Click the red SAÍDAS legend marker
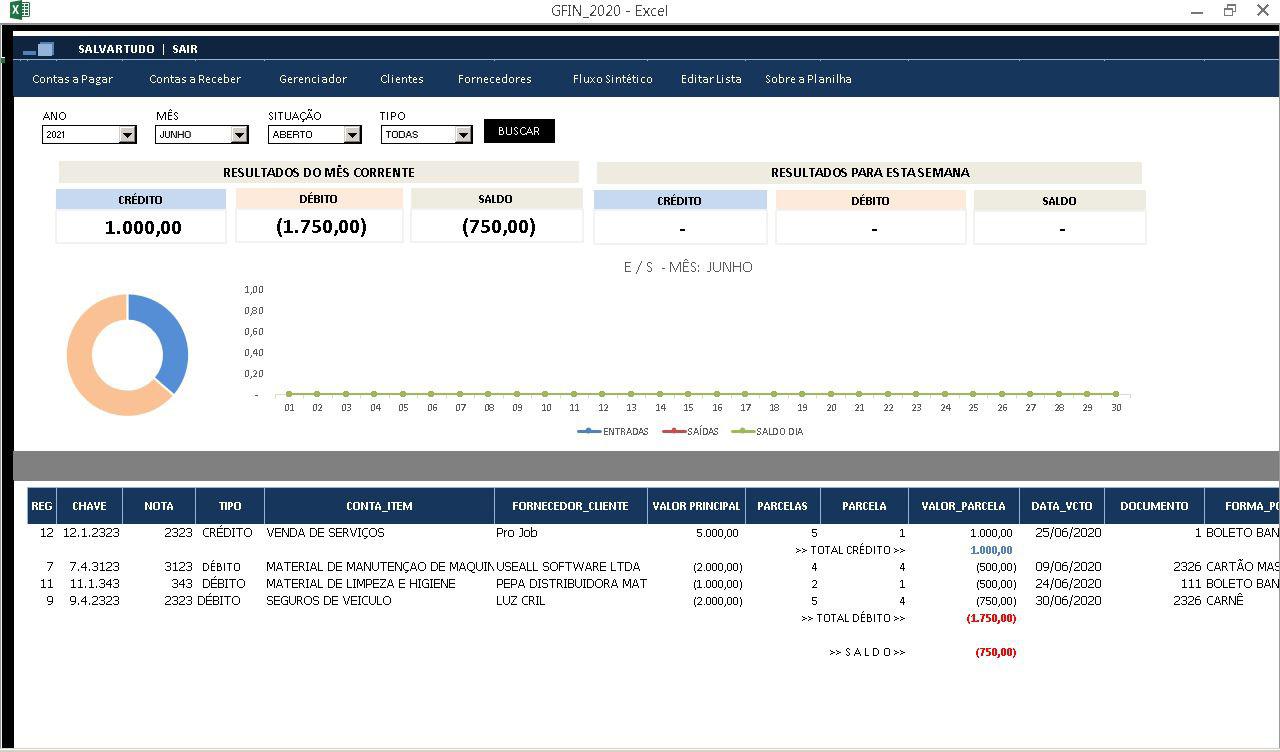 click(x=673, y=432)
